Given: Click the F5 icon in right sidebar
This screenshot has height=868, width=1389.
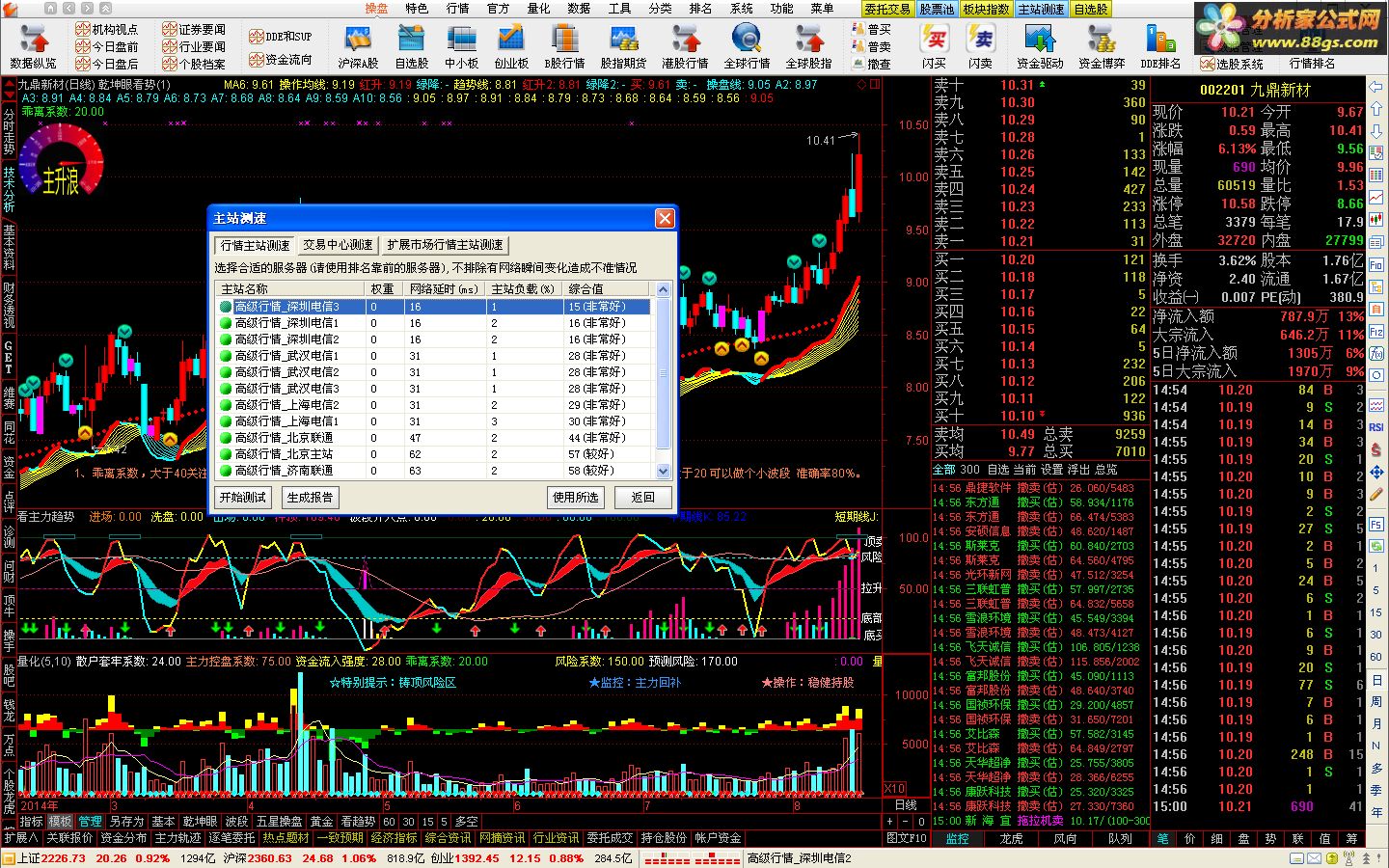Looking at the screenshot, I should tap(1376, 525).
